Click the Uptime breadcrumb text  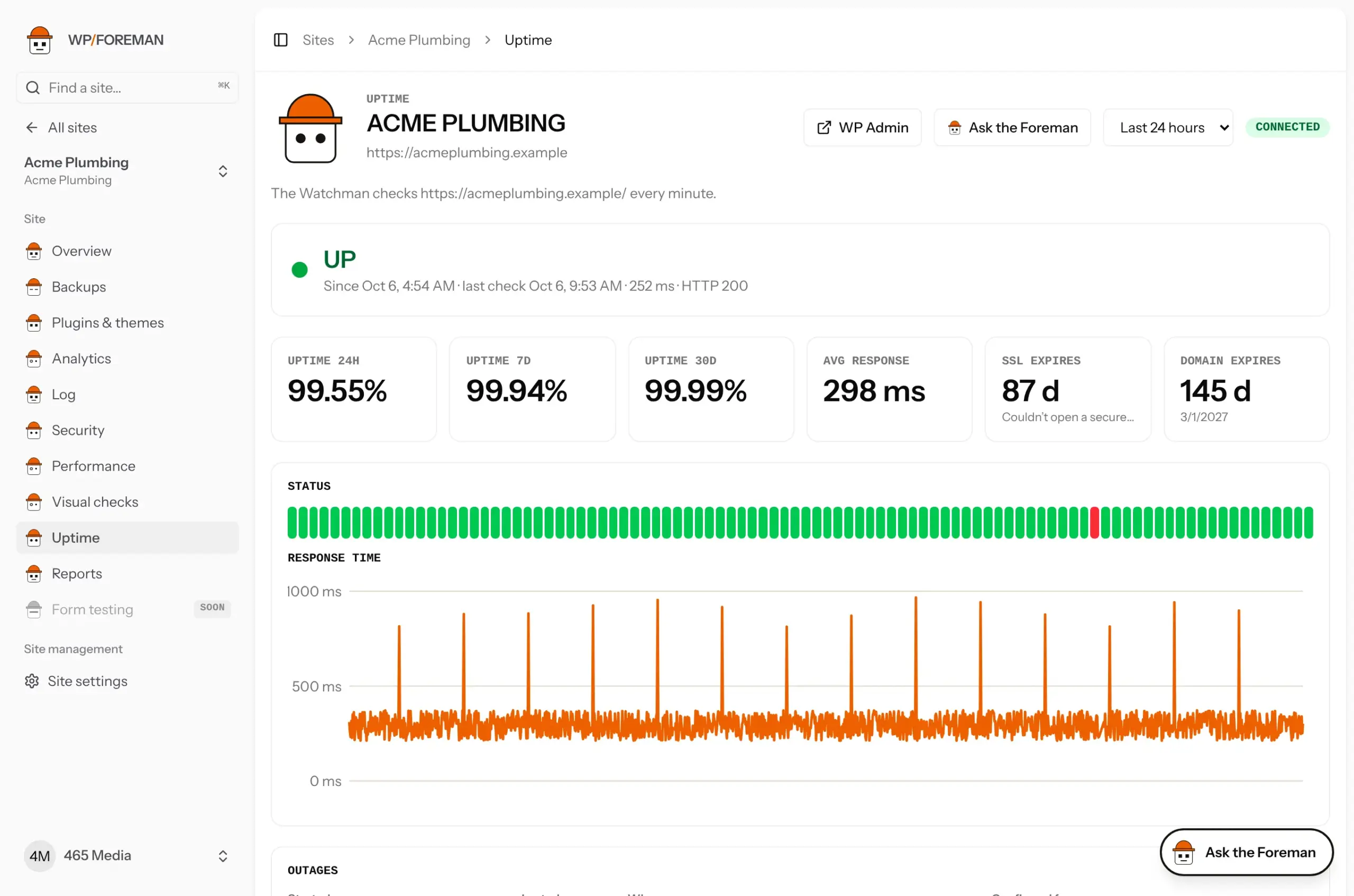528,40
